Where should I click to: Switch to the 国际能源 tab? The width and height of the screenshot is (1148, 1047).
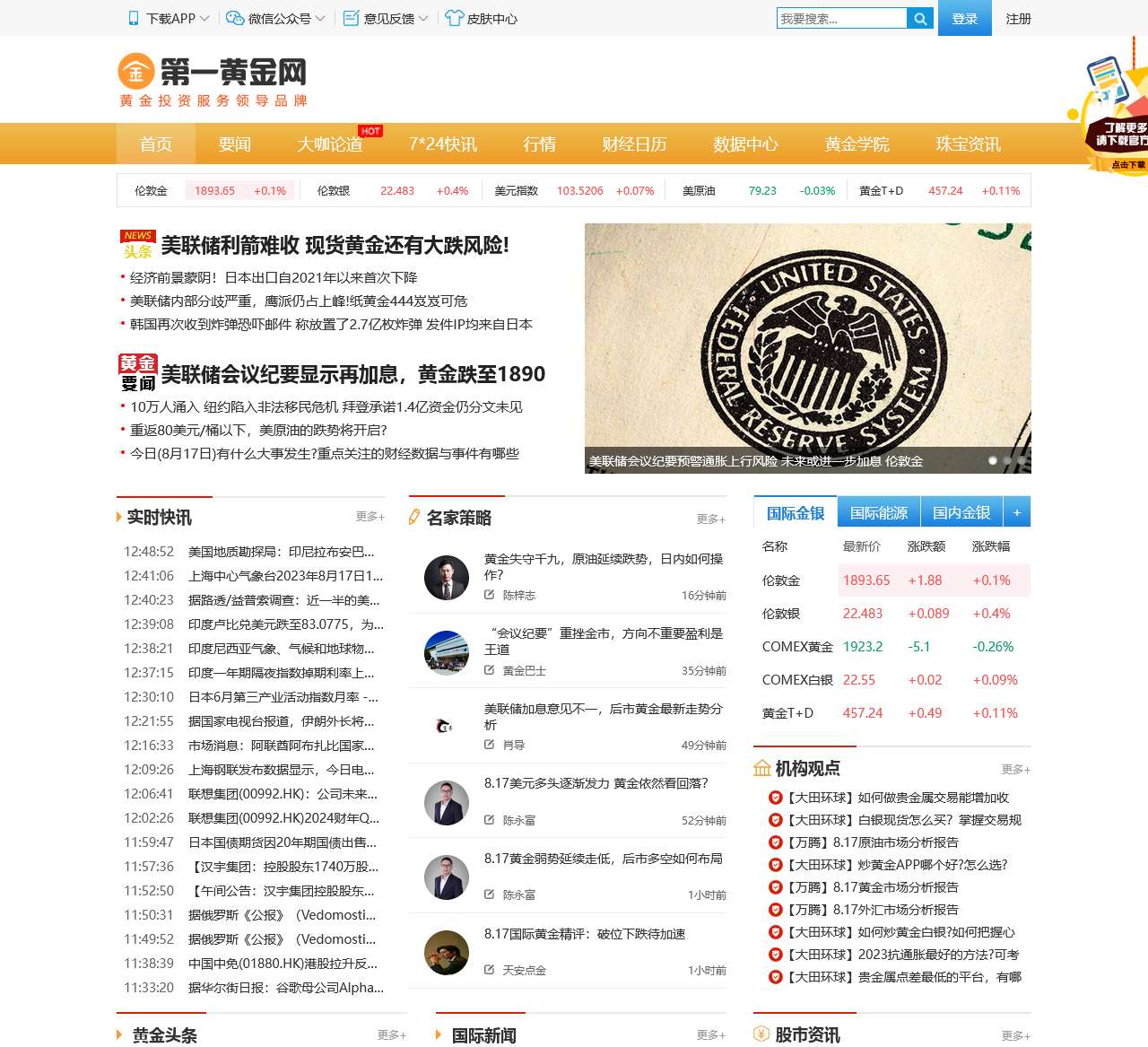click(x=879, y=512)
